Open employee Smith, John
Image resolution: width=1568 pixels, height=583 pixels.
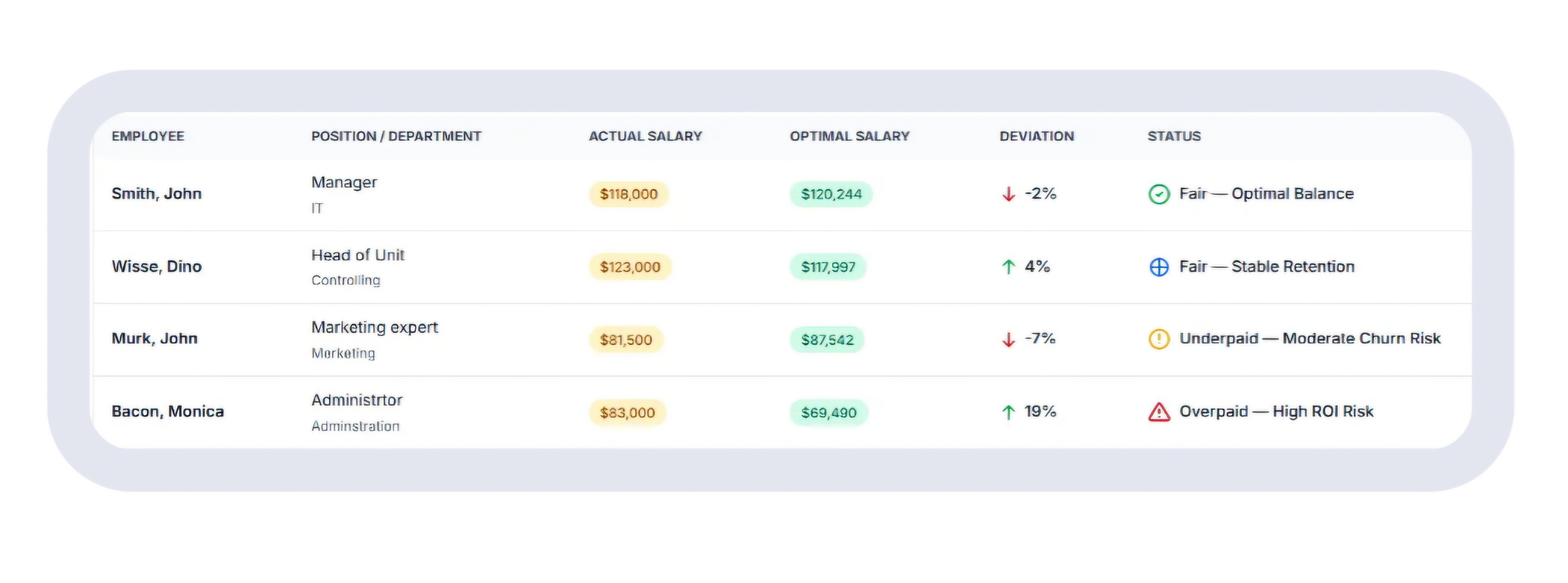(156, 193)
